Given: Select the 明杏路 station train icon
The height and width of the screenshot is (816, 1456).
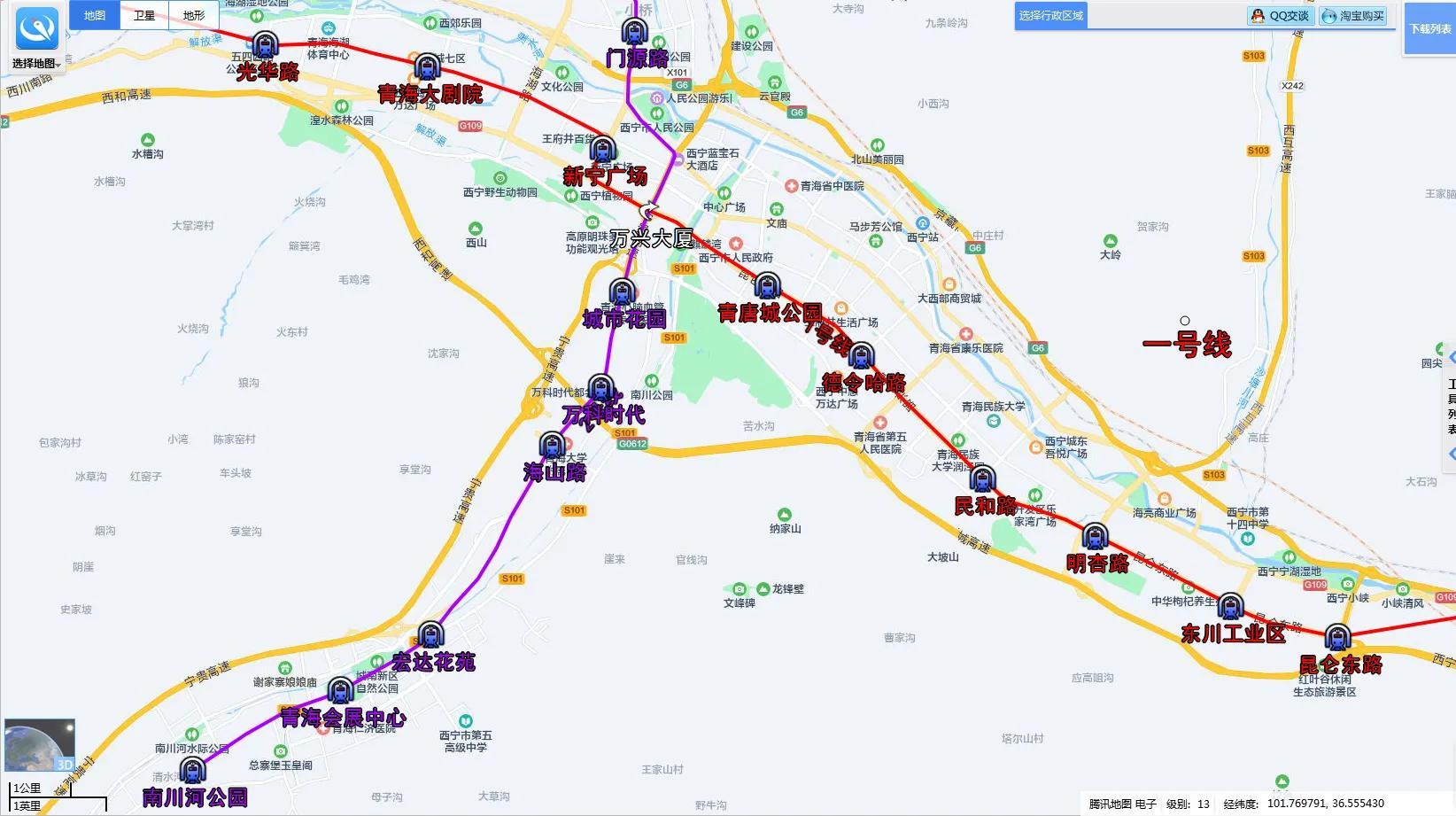Looking at the screenshot, I should point(1096,537).
